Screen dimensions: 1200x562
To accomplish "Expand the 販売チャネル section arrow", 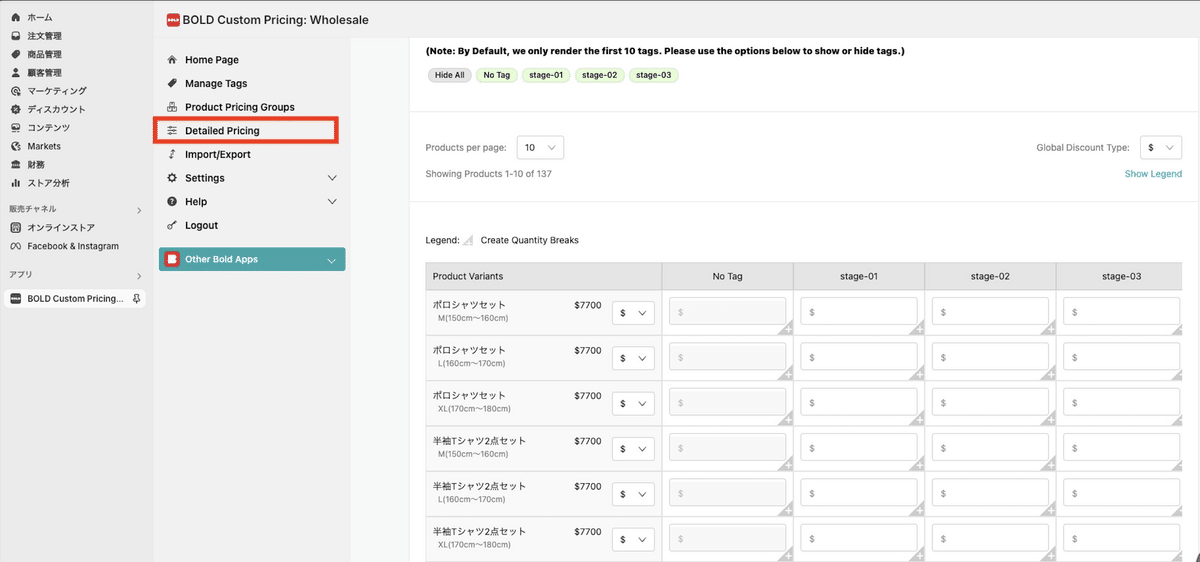I will point(139,210).
